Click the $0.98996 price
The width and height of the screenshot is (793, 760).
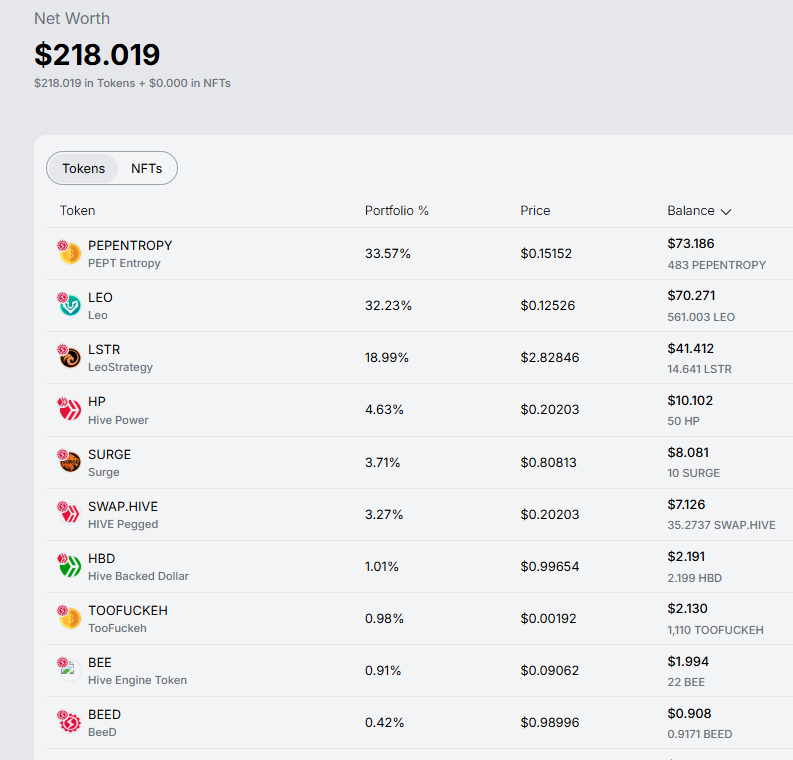[550, 723]
